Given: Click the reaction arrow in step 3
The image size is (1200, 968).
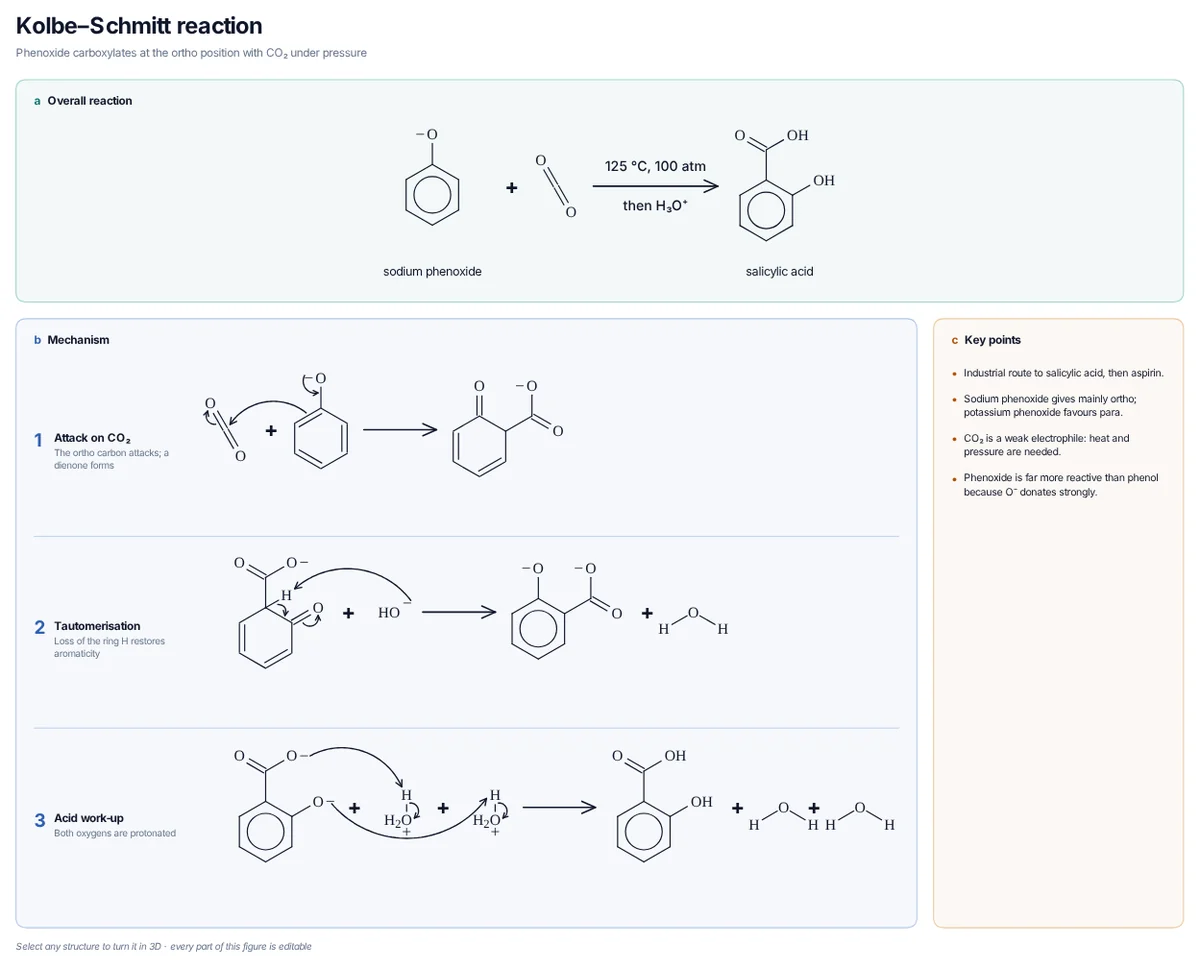Looking at the screenshot, I should point(559,808).
